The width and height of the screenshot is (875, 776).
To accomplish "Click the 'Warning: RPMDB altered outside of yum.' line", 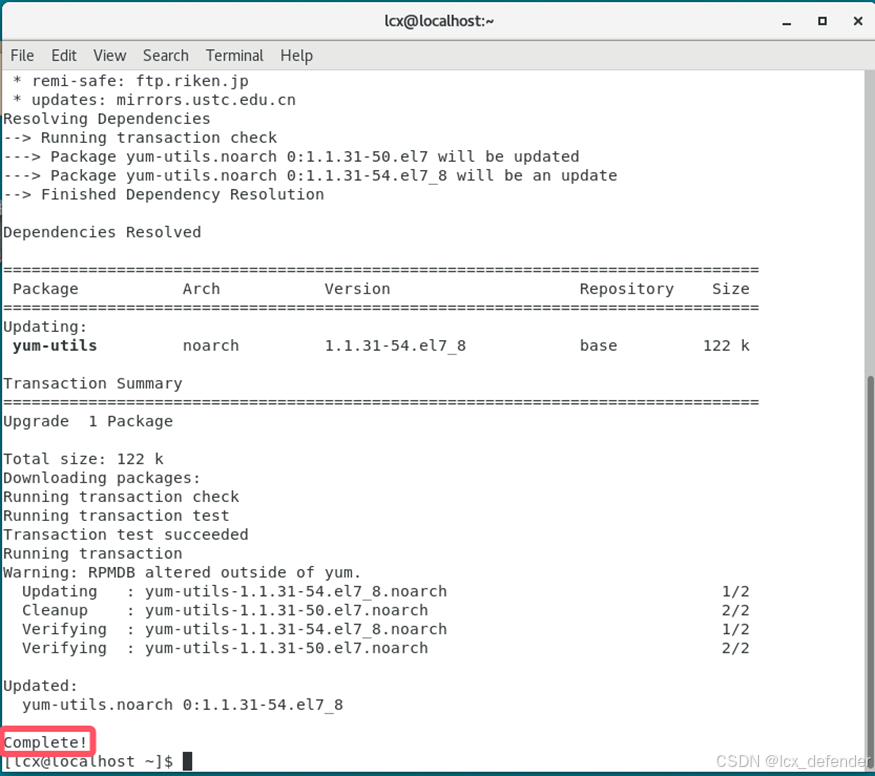I will 182,573.
